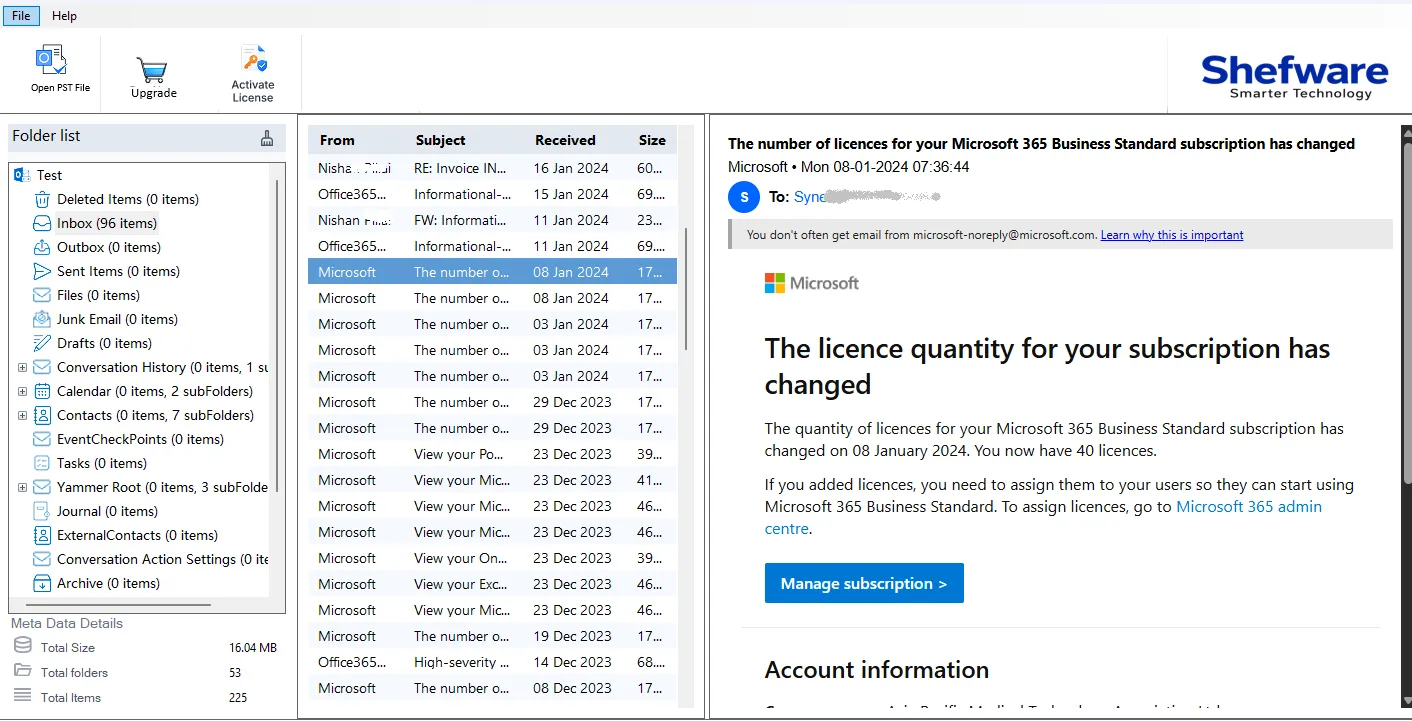
Task: Click the Archive folder icon
Action: tap(42, 583)
